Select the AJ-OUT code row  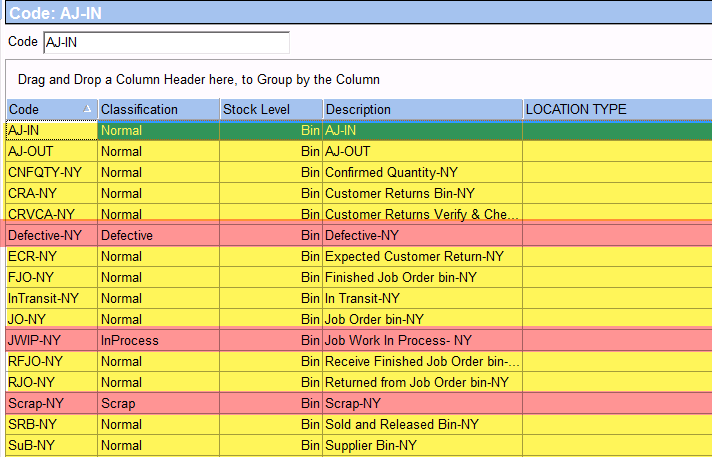pyautogui.click(x=51, y=151)
